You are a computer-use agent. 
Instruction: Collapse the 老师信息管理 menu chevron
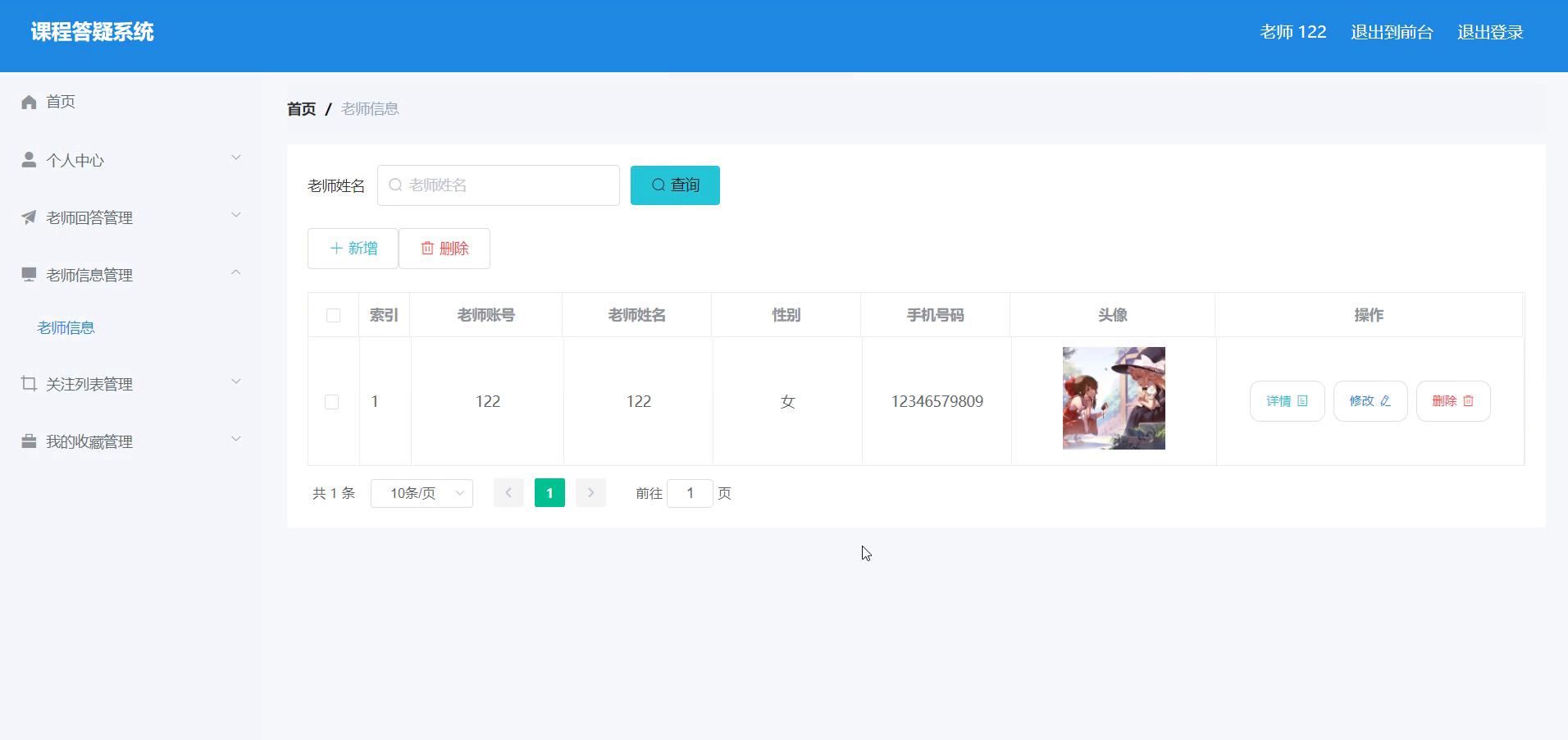tap(236, 272)
